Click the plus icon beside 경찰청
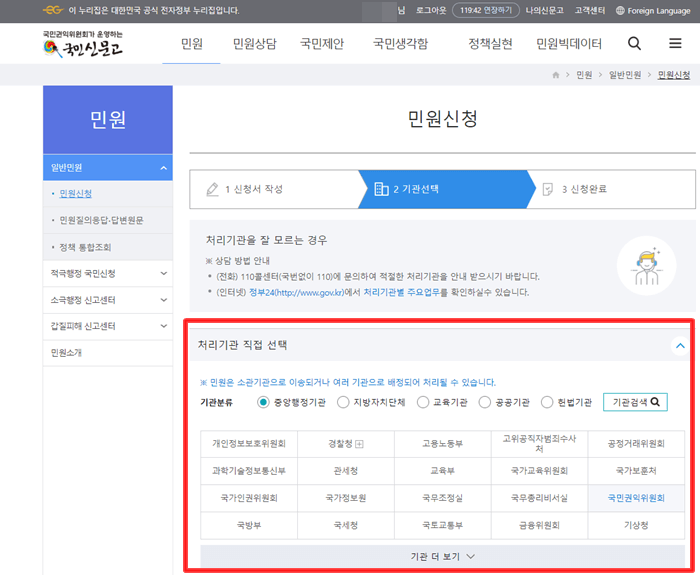The width and height of the screenshot is (700, 575). (x=359, y=444)
